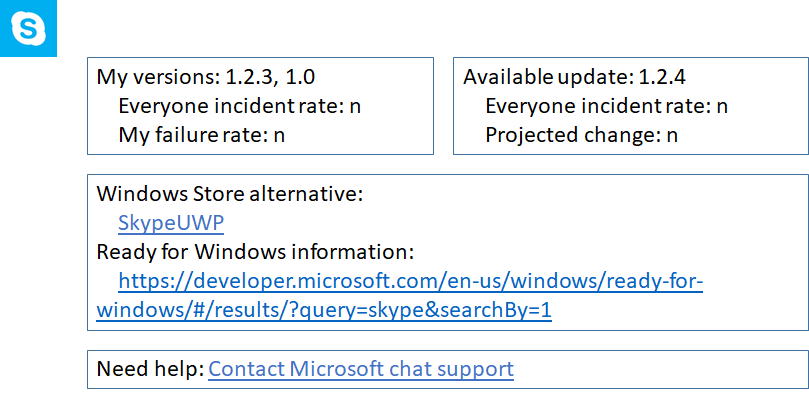Select the Windows Store alternative panel
This screenshot has height=397, width=809.
pyautogui.click(x=448, y=252)
